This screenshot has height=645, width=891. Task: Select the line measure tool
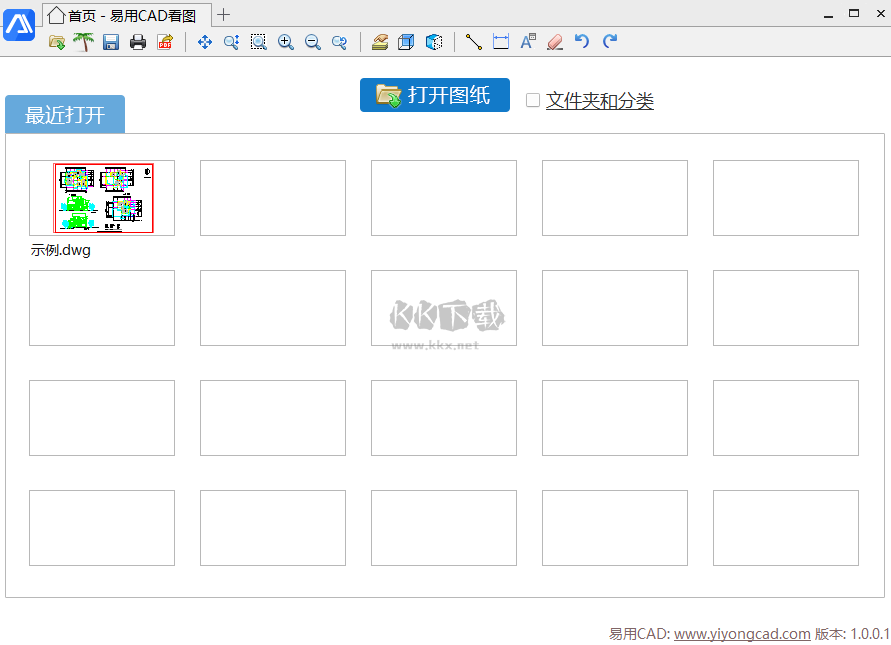(473, 42)
